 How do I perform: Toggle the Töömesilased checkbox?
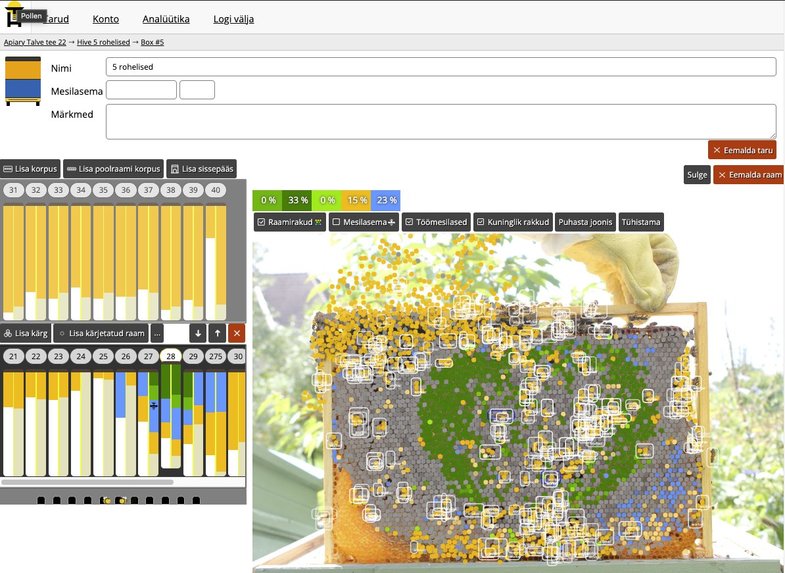pyautogui.click(x=409, y=222)
